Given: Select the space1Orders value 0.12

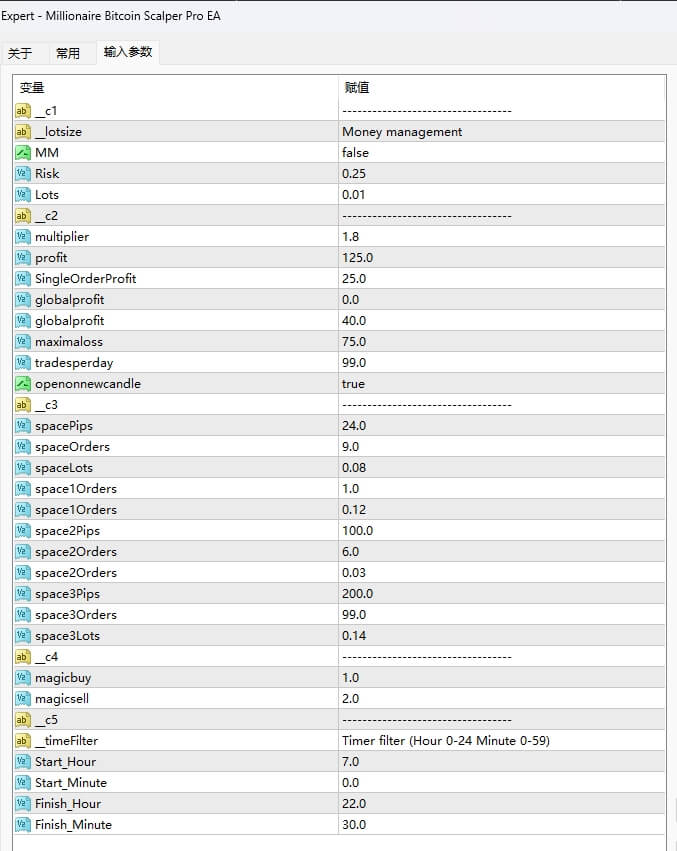Looking at the screenshot, I should coord(502,510).
